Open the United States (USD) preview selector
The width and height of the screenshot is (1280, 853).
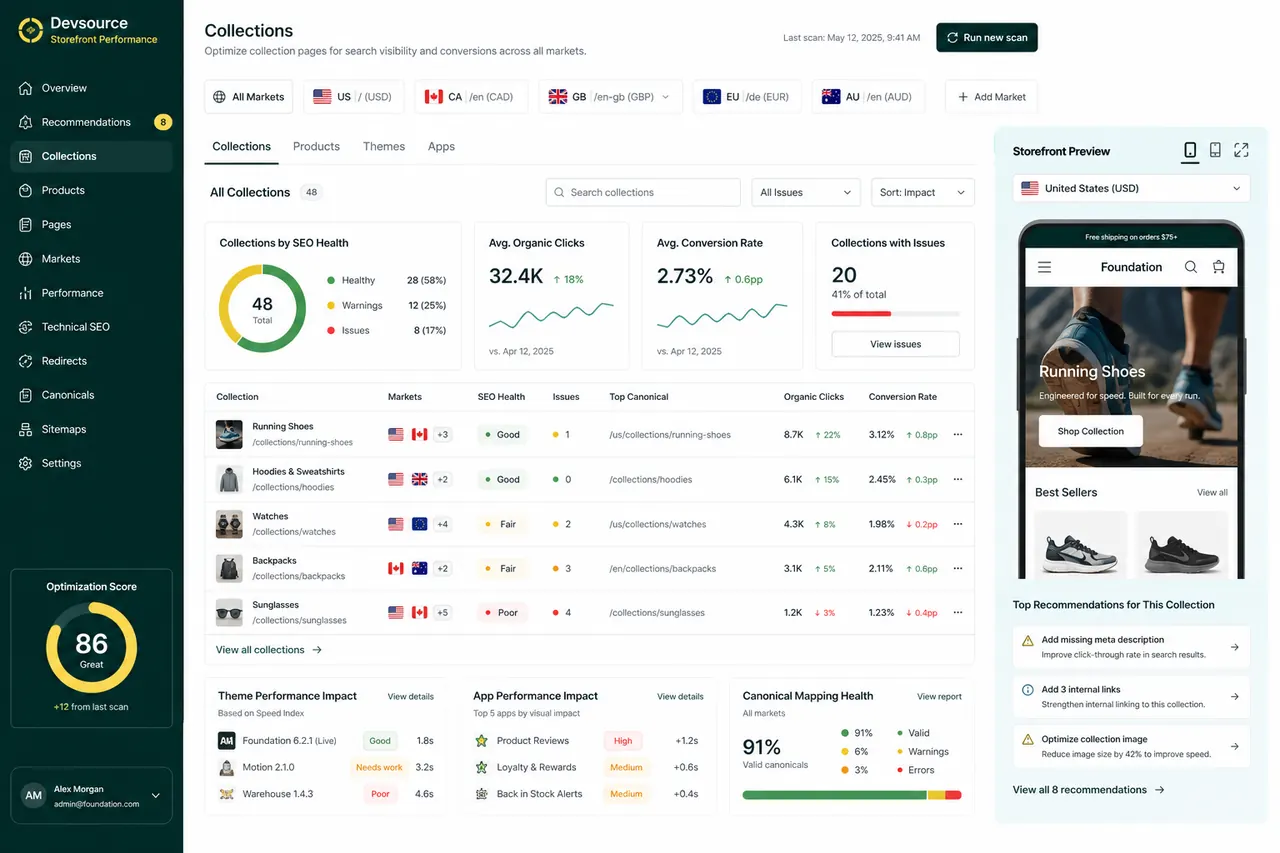(x=1131, y=188)
